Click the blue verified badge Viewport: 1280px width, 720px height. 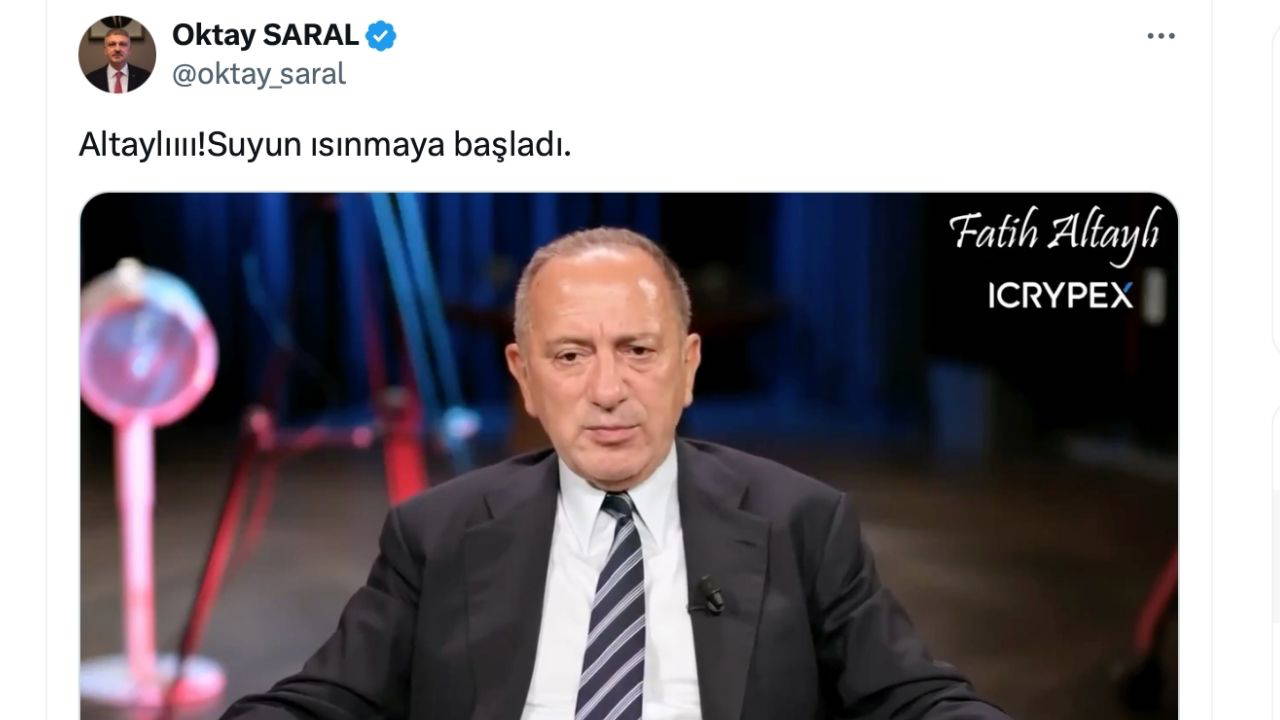coord(381,36)
